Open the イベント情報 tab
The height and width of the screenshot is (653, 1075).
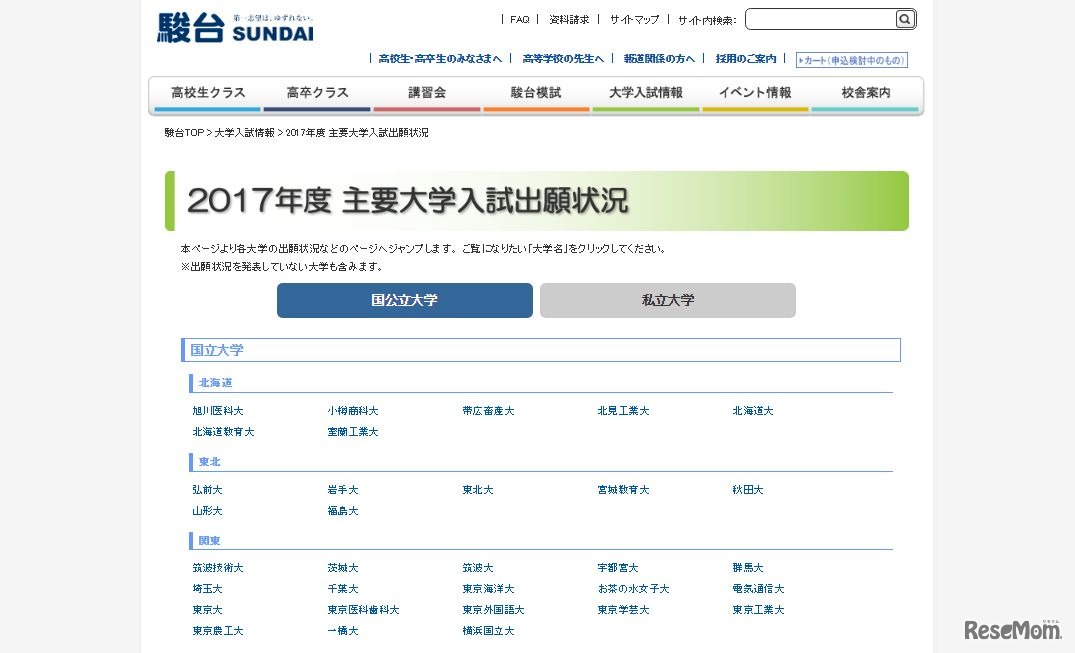[x=755, y=92]
